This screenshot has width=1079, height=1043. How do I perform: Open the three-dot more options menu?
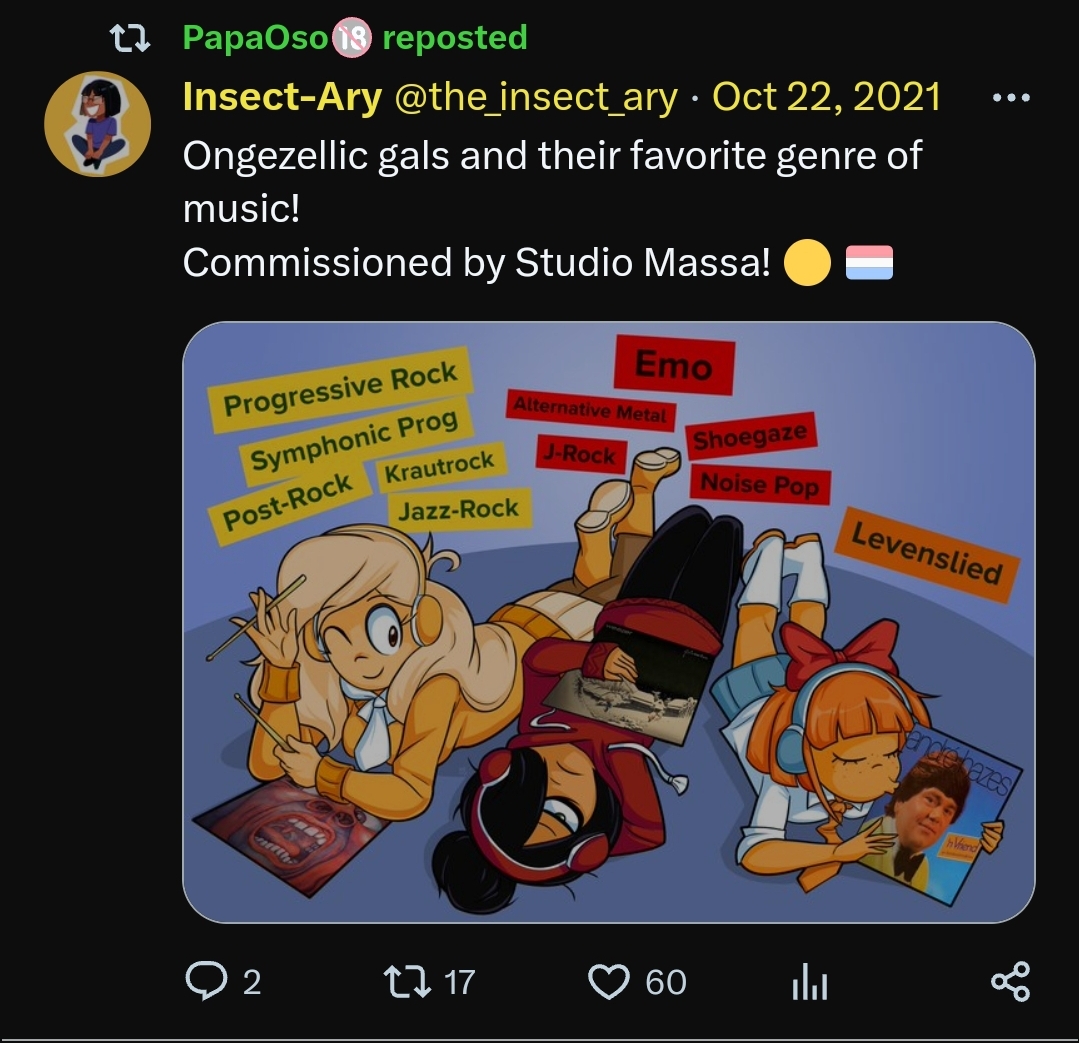(1009, 98)
